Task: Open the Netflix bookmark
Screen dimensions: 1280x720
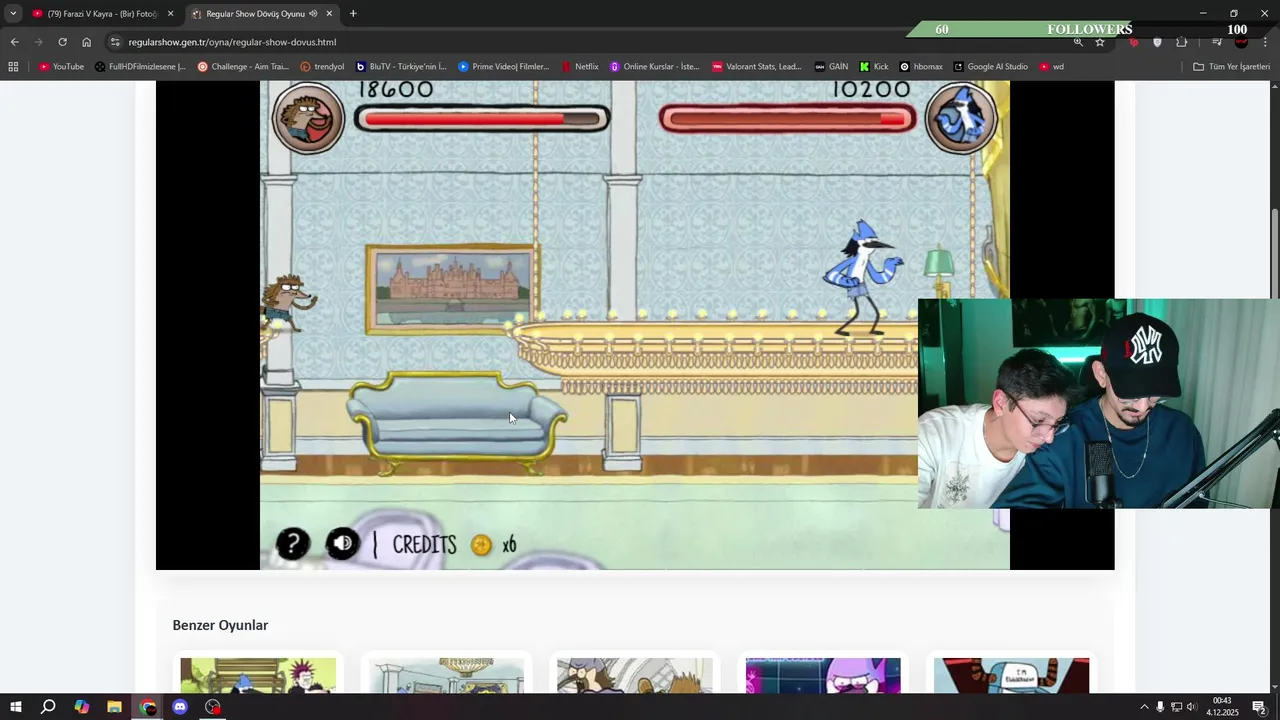Action: coord(580,67)
